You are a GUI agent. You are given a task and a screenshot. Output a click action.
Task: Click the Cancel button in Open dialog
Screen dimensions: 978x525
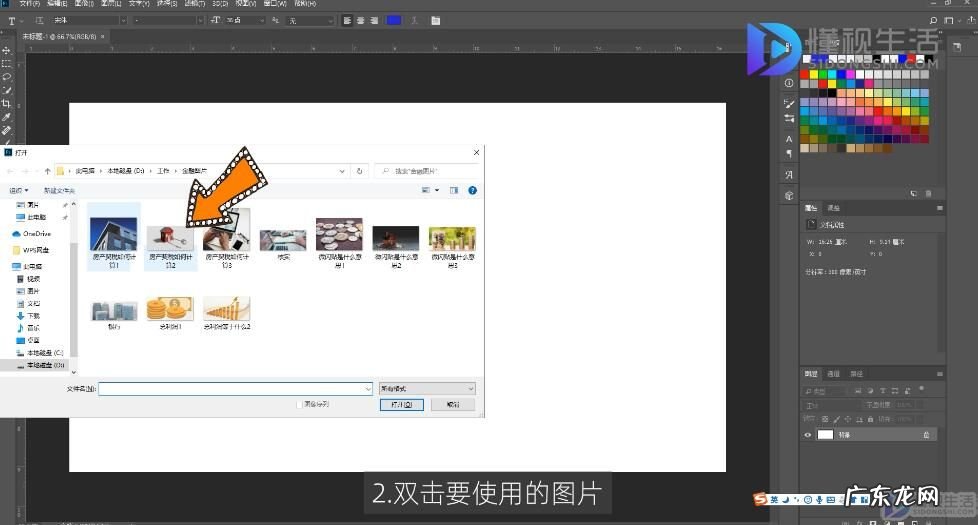[453, 405]
